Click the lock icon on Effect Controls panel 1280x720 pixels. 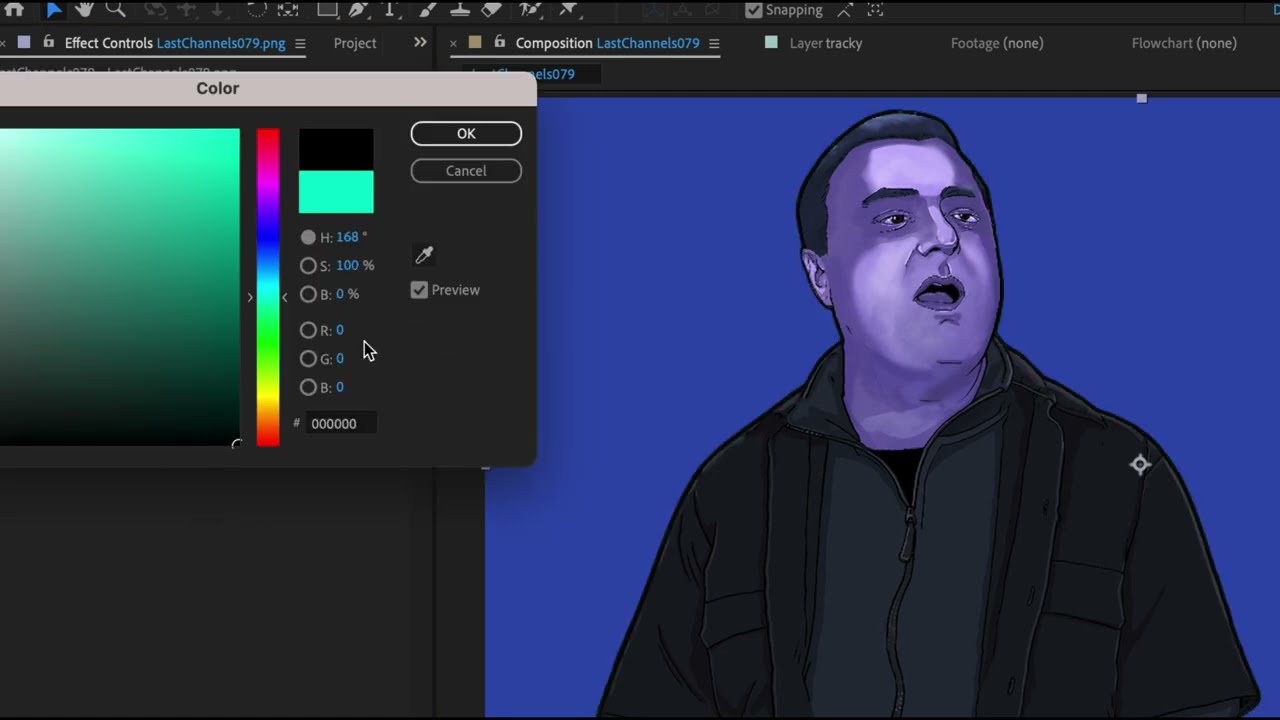tap(48, 43)
